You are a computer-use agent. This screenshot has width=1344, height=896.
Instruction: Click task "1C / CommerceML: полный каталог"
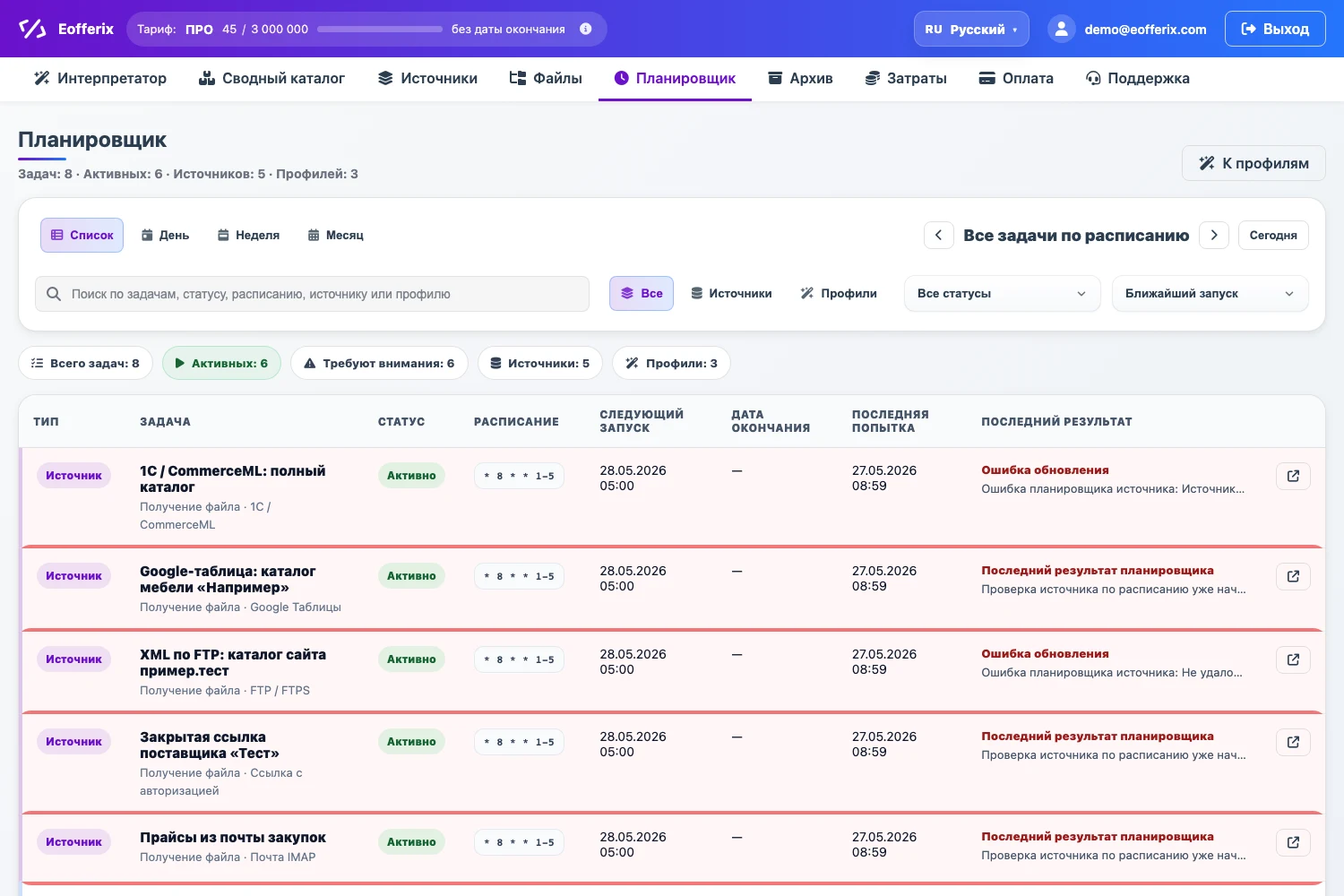233,479
